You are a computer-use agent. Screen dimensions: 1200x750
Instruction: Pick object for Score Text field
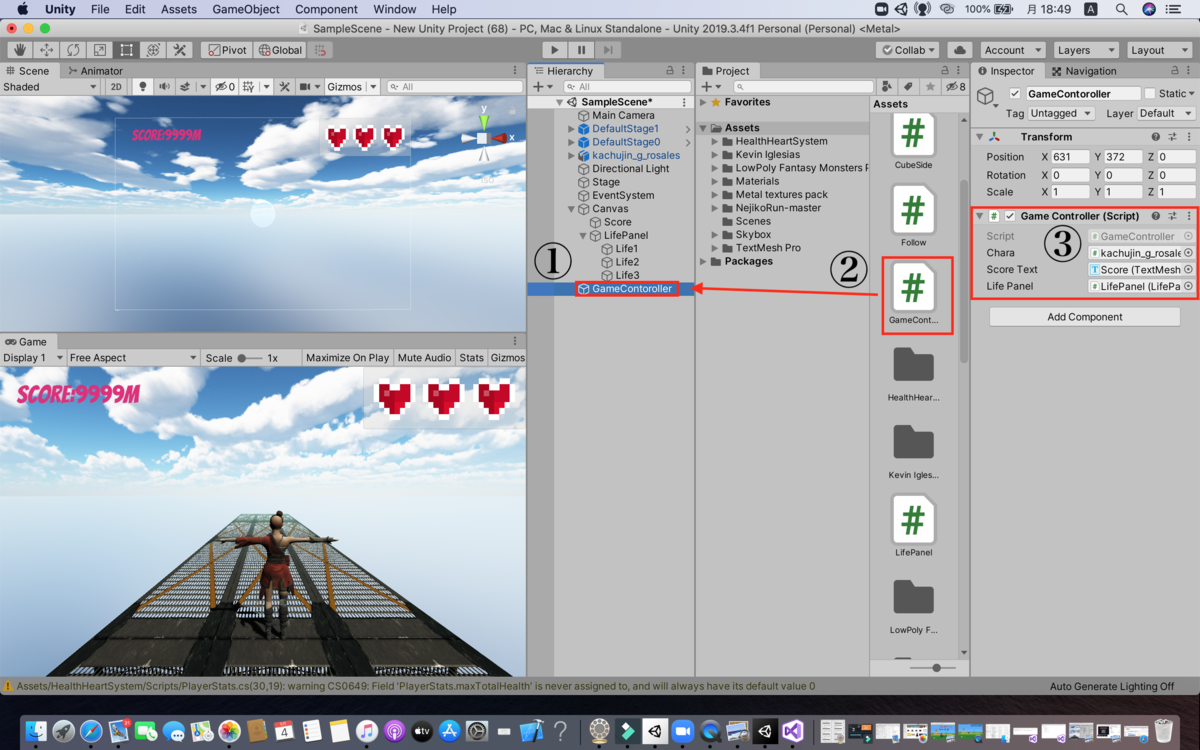pyautogui.click(x=1188, y=270)
